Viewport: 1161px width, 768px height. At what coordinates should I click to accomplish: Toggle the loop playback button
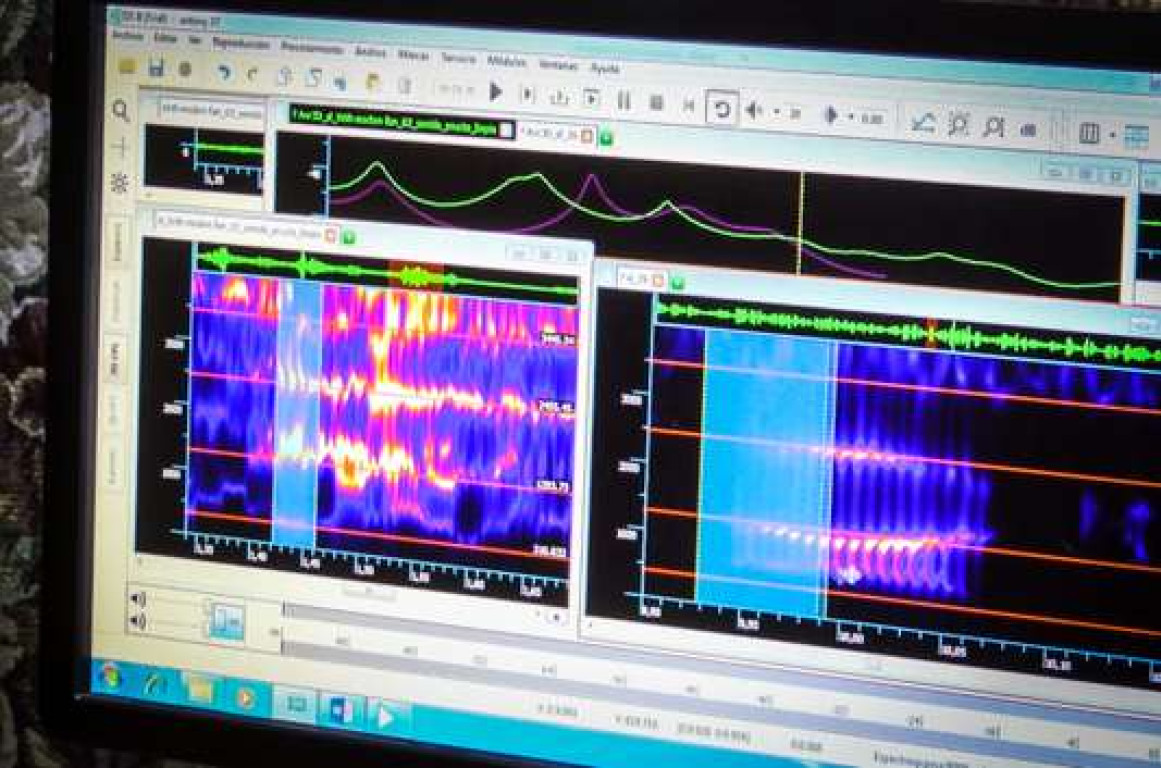click(721, 108)
